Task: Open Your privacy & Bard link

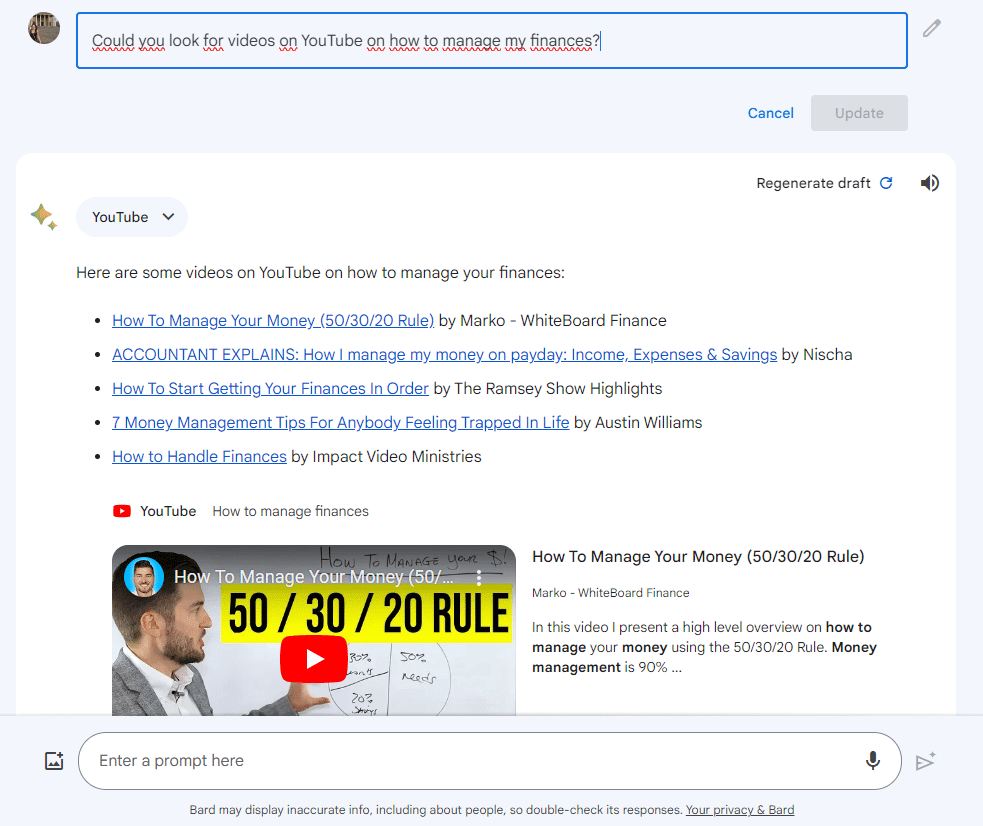Action: [740, 810]
